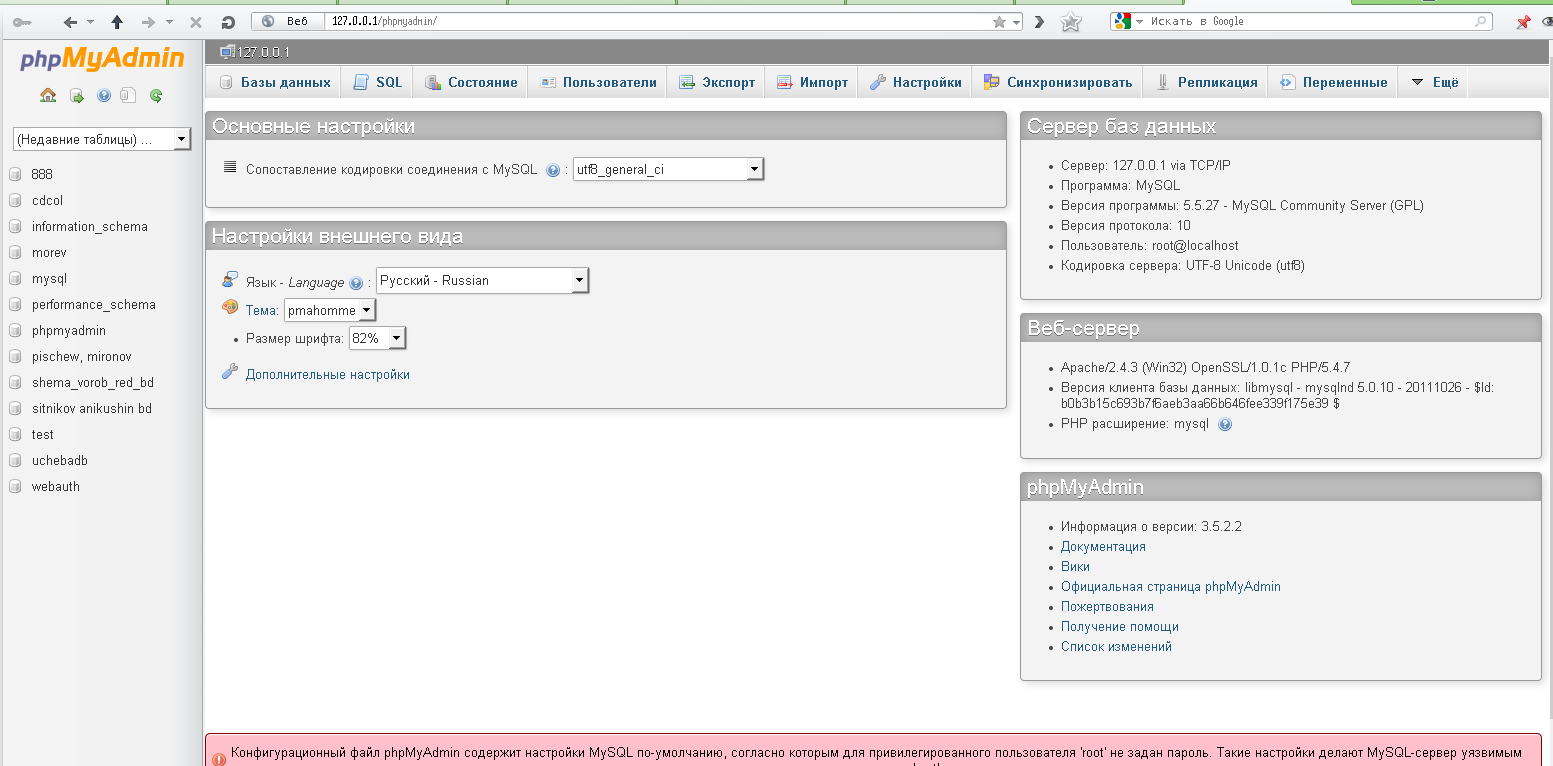1553x766 pixels.
Task: Click the key icon in the browser toolbar
Action: pyautogui.click(x=22, y=22)
